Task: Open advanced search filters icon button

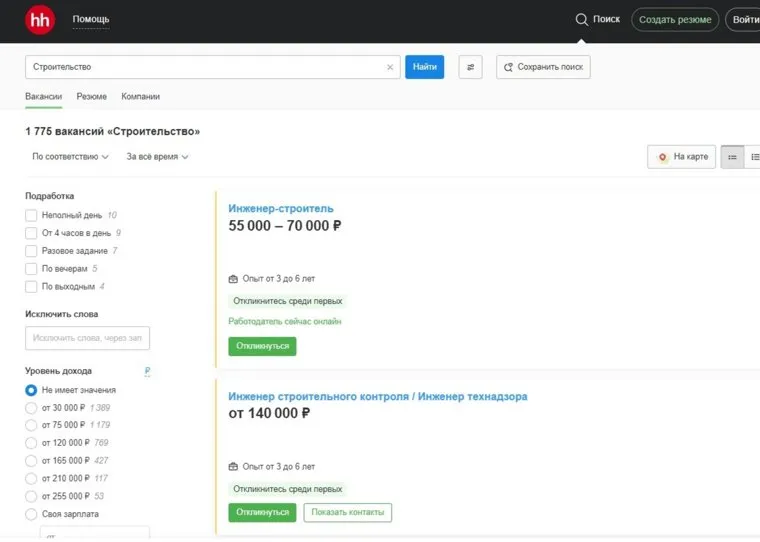Action: (x=471, y=67)
